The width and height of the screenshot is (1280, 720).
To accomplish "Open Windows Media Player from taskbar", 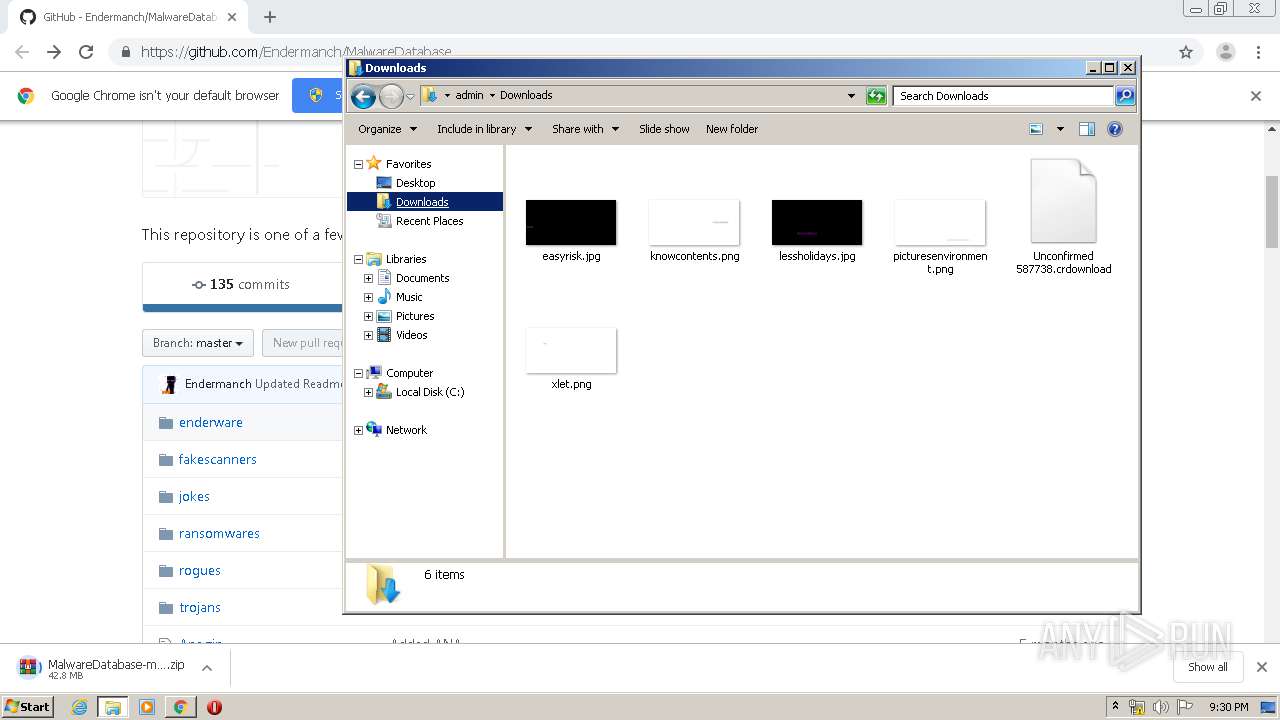I will click(x=147, y=707).
